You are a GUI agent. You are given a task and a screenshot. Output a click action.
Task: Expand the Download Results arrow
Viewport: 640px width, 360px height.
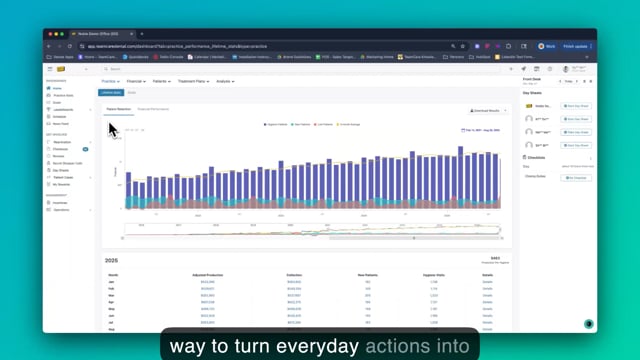[505, 111]
